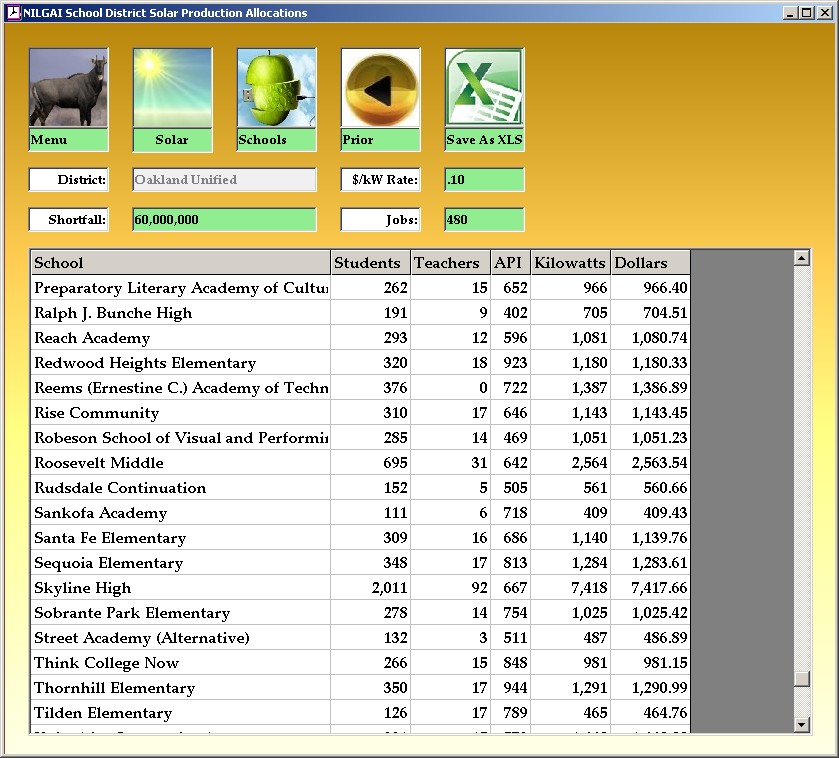Open the green apple Schools icon
This screenshot has height=758, width=839.
[276, 88]
